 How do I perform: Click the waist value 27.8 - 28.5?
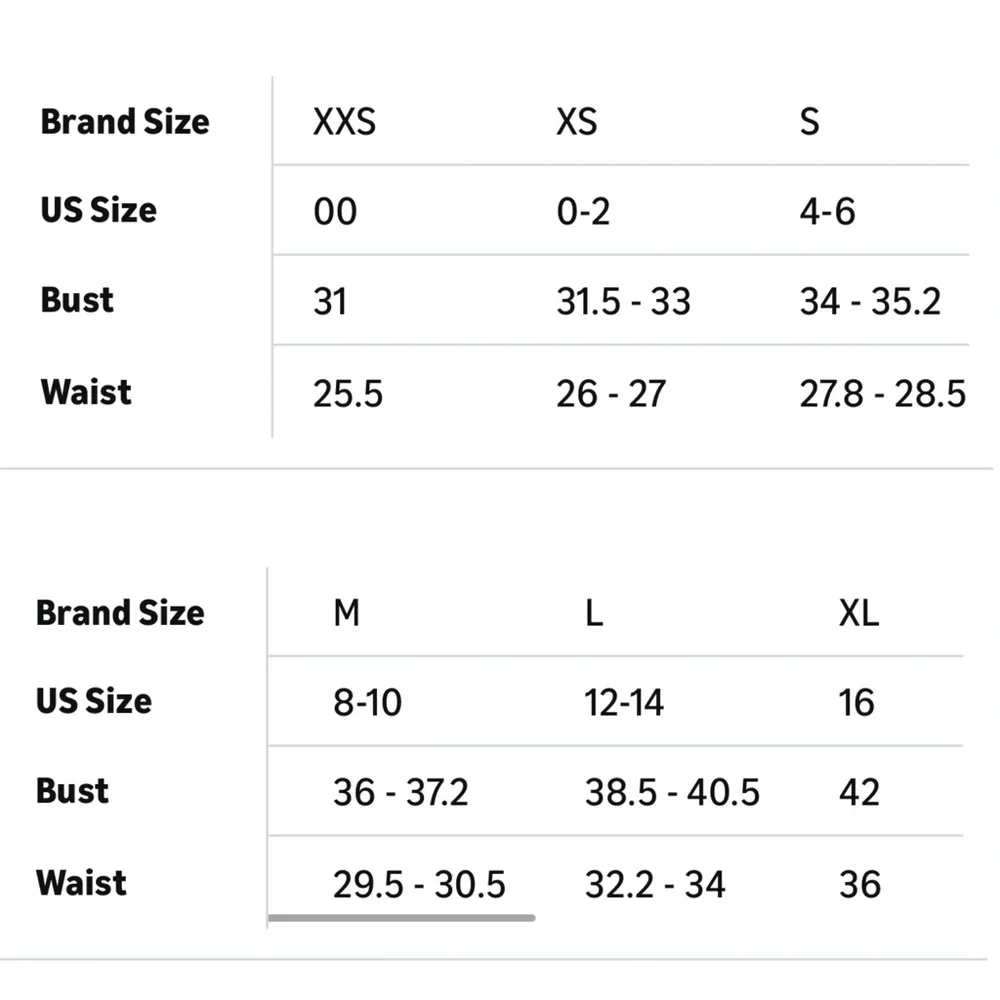[883, 393]
